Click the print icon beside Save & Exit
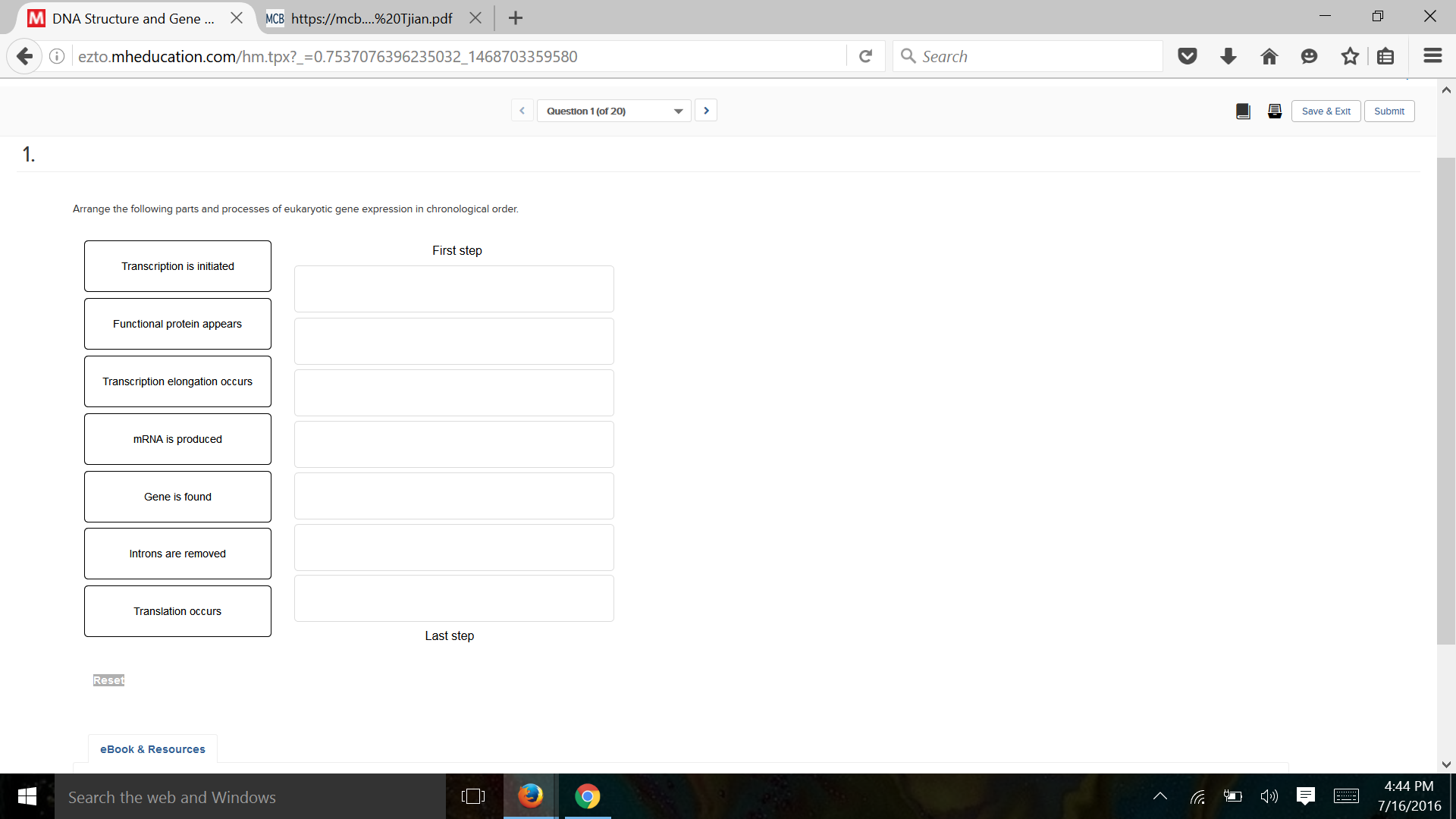This screenshot has height=819, width=1456. [1275, 111]
